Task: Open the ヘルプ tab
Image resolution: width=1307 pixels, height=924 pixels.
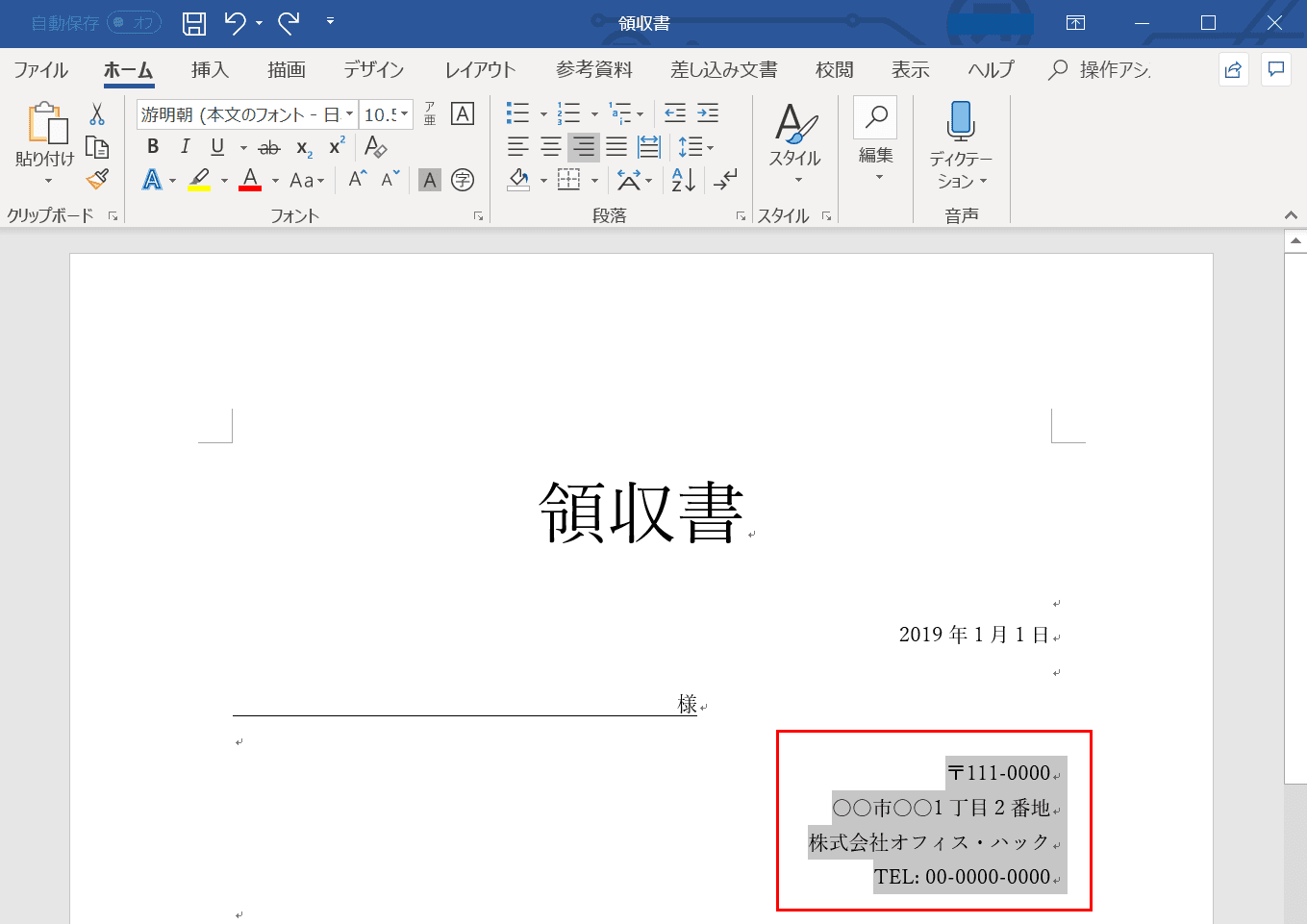Action: (992, 69)
